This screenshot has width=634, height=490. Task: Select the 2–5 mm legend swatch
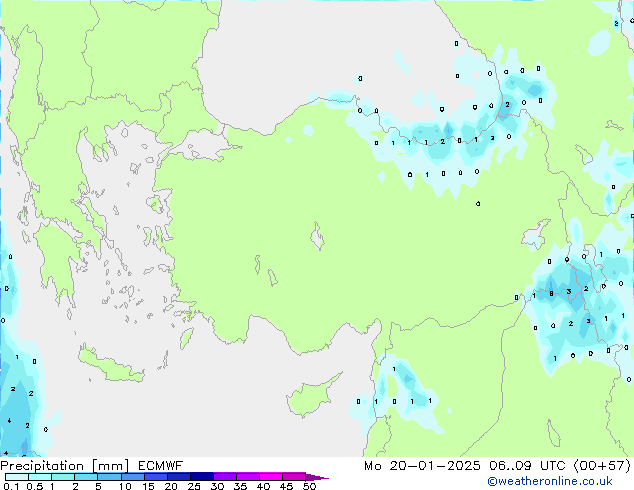click(86, 477)
